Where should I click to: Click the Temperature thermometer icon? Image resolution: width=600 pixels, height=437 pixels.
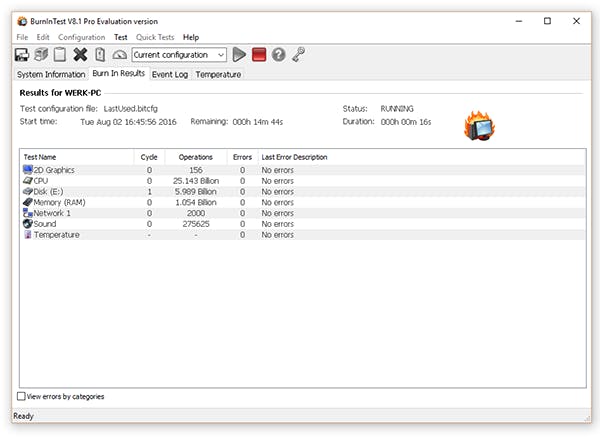click(x=28, y=234)
